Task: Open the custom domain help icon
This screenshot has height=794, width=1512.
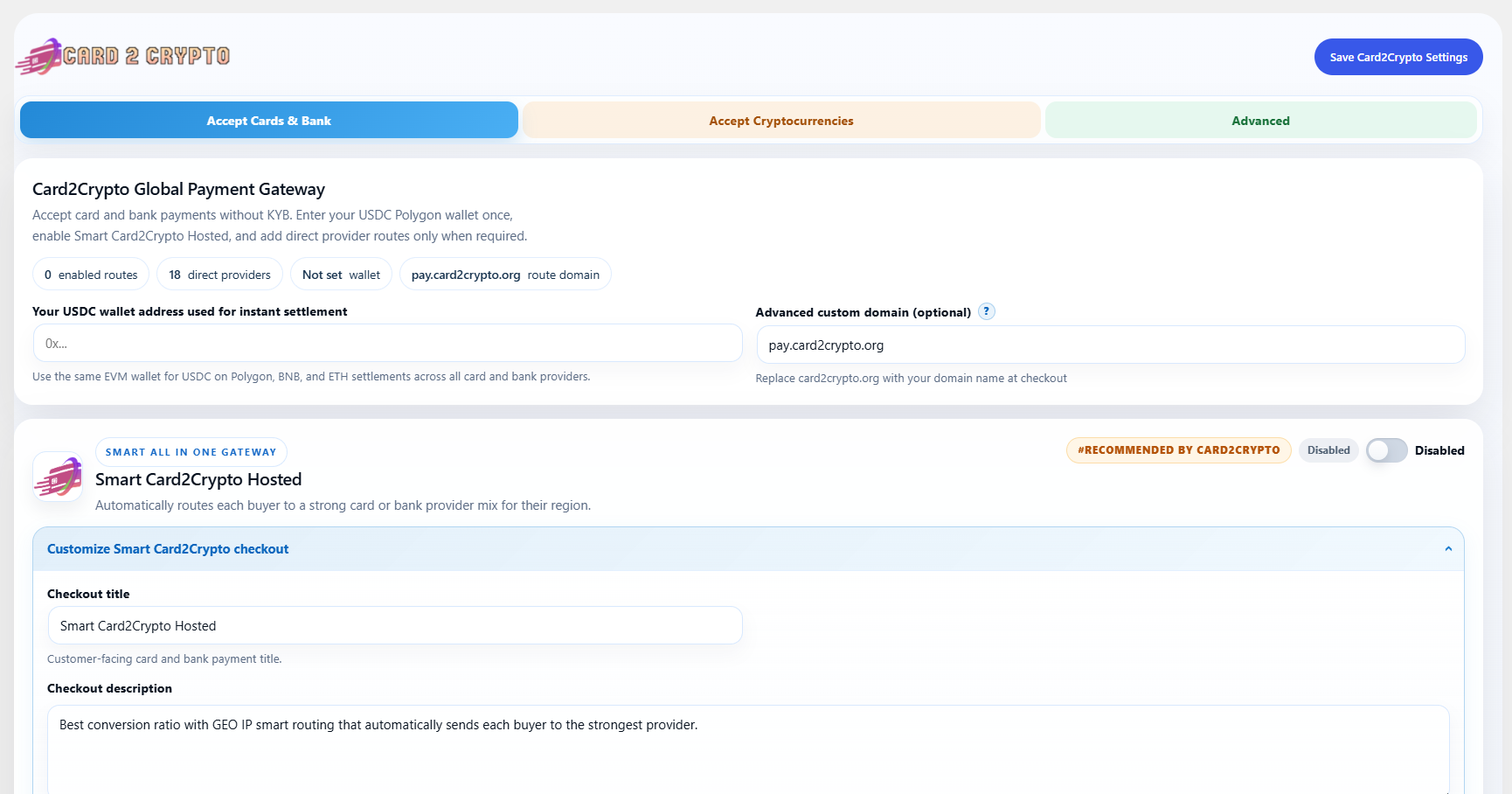Action: [987, 311]
